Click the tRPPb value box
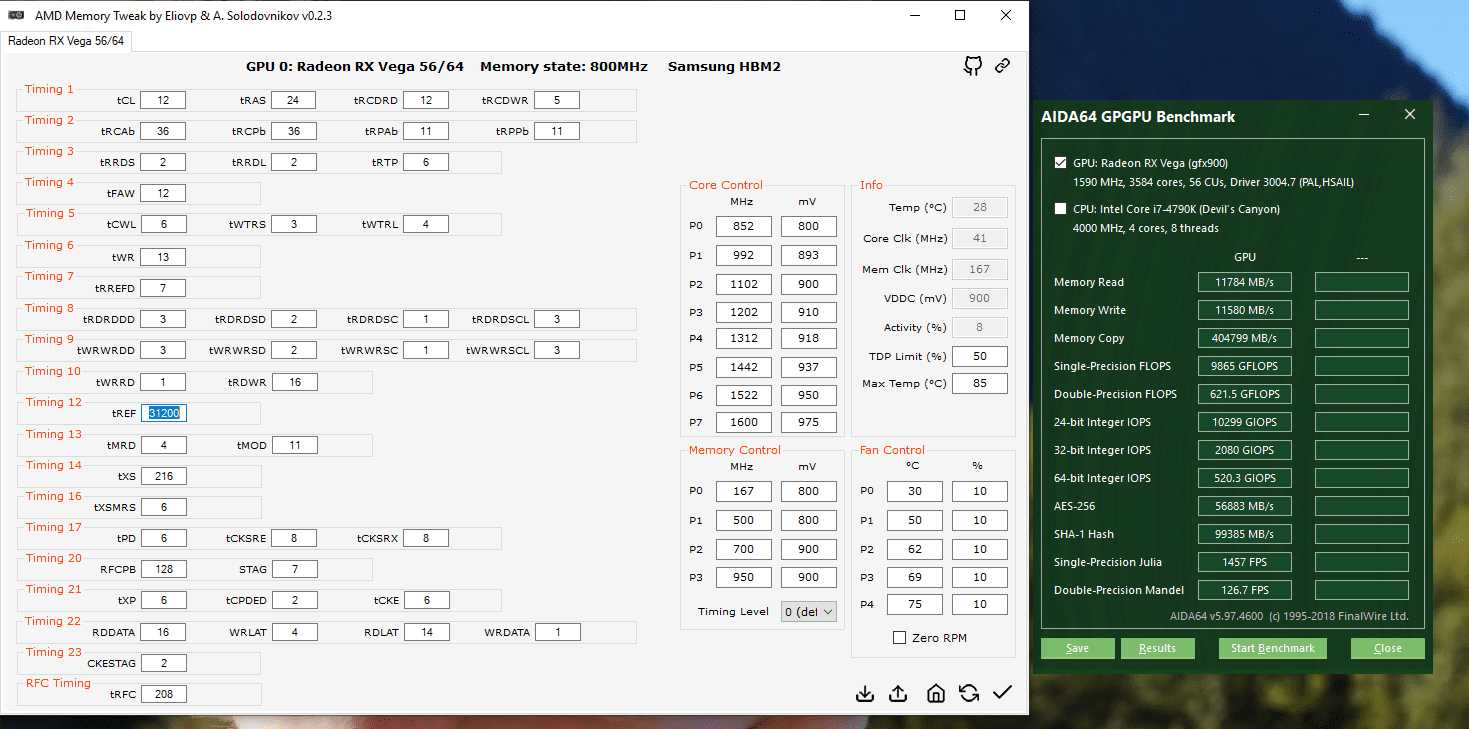 point(557,131)
